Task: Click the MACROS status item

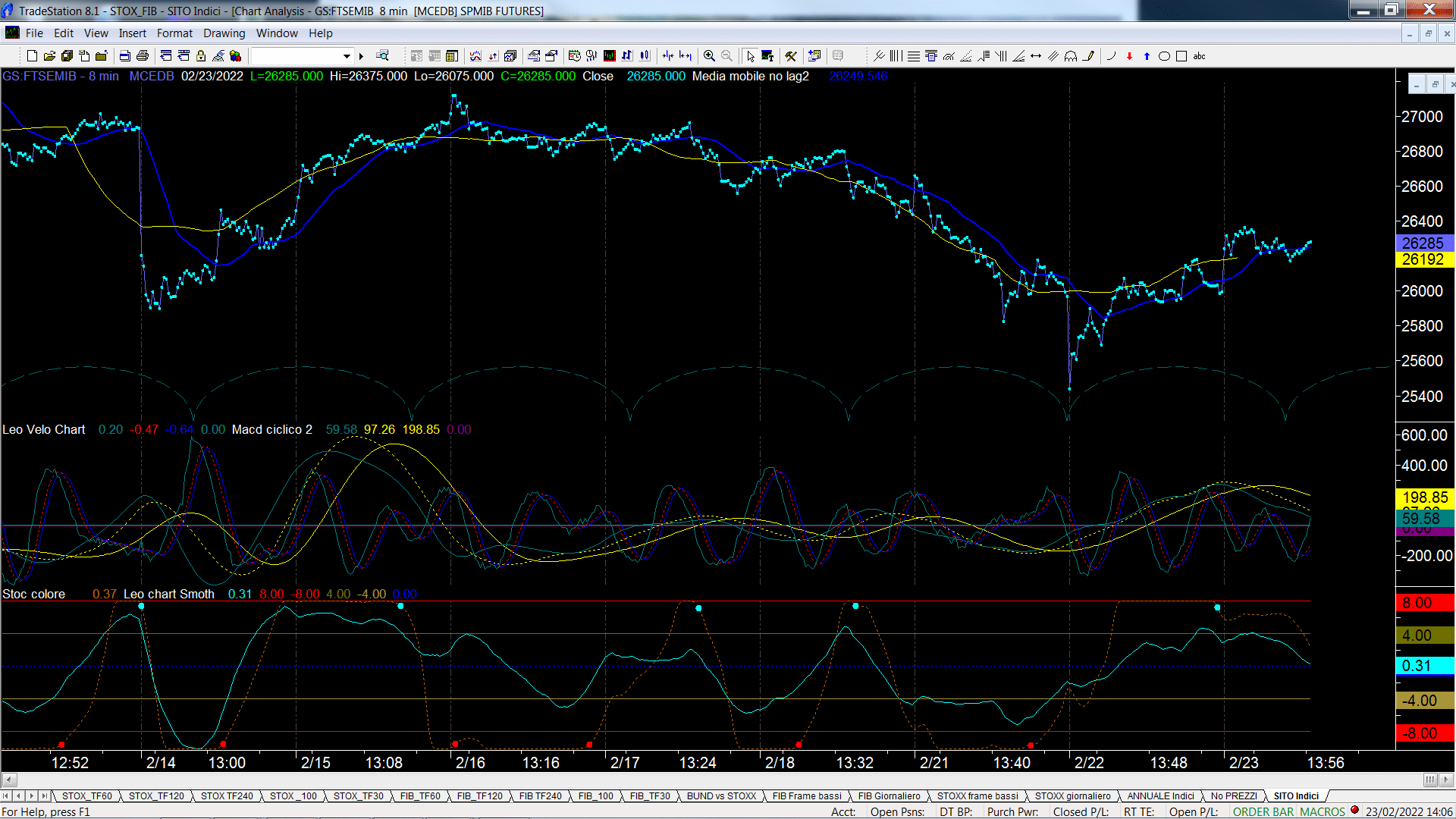Action: pos(1323,812)
